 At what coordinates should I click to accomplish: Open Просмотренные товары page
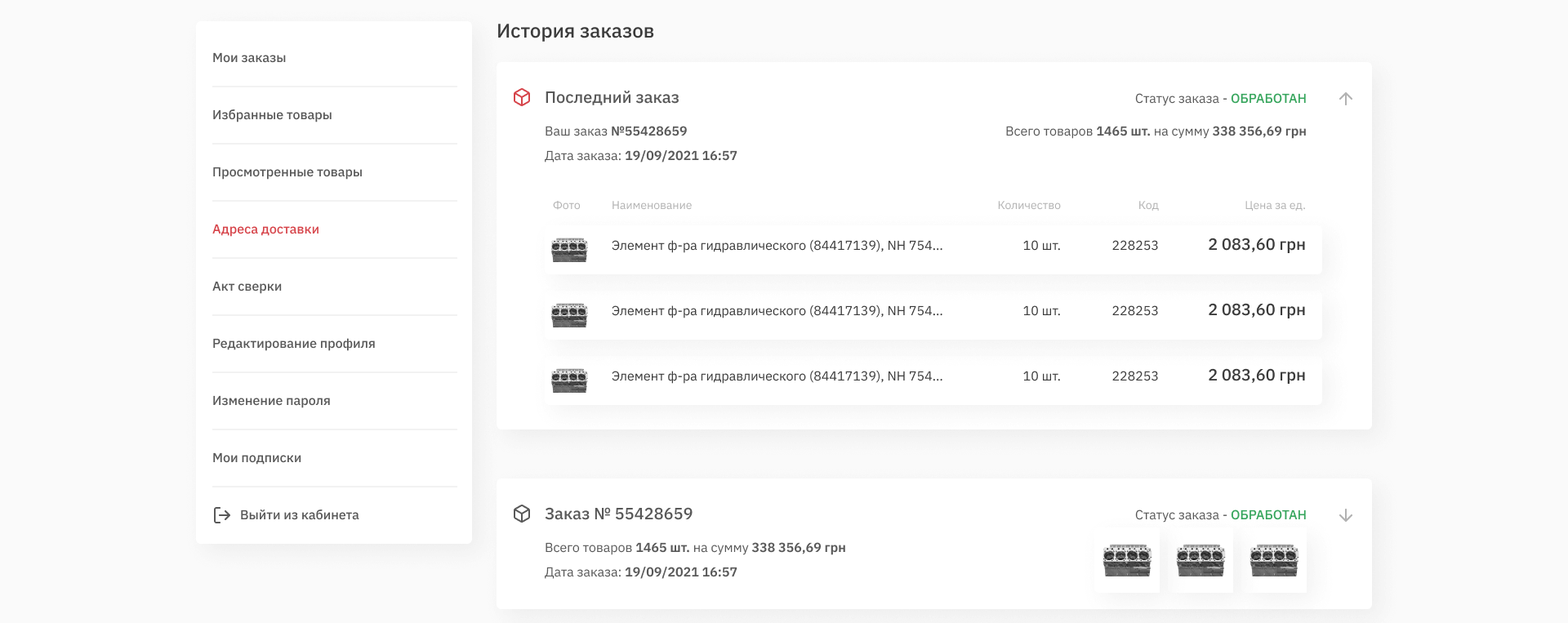287,172
